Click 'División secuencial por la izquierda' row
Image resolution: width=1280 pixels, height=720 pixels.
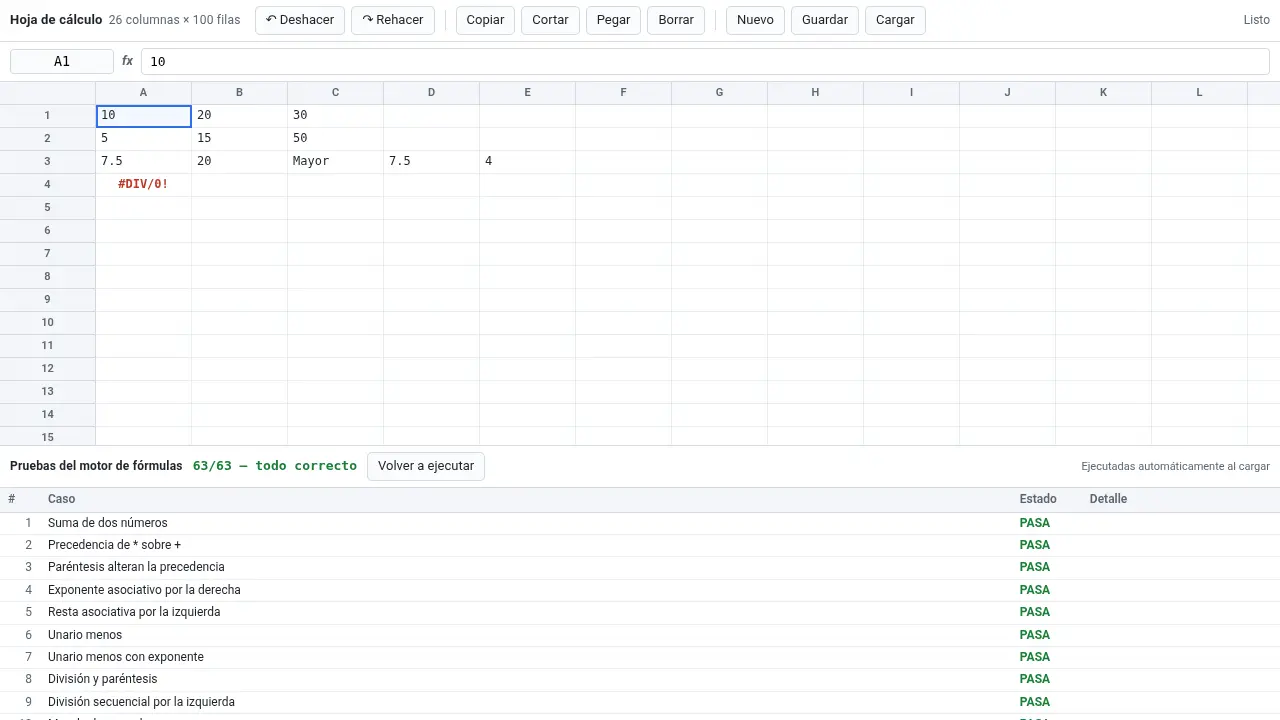pyautogui.click(x=640, y=702)
